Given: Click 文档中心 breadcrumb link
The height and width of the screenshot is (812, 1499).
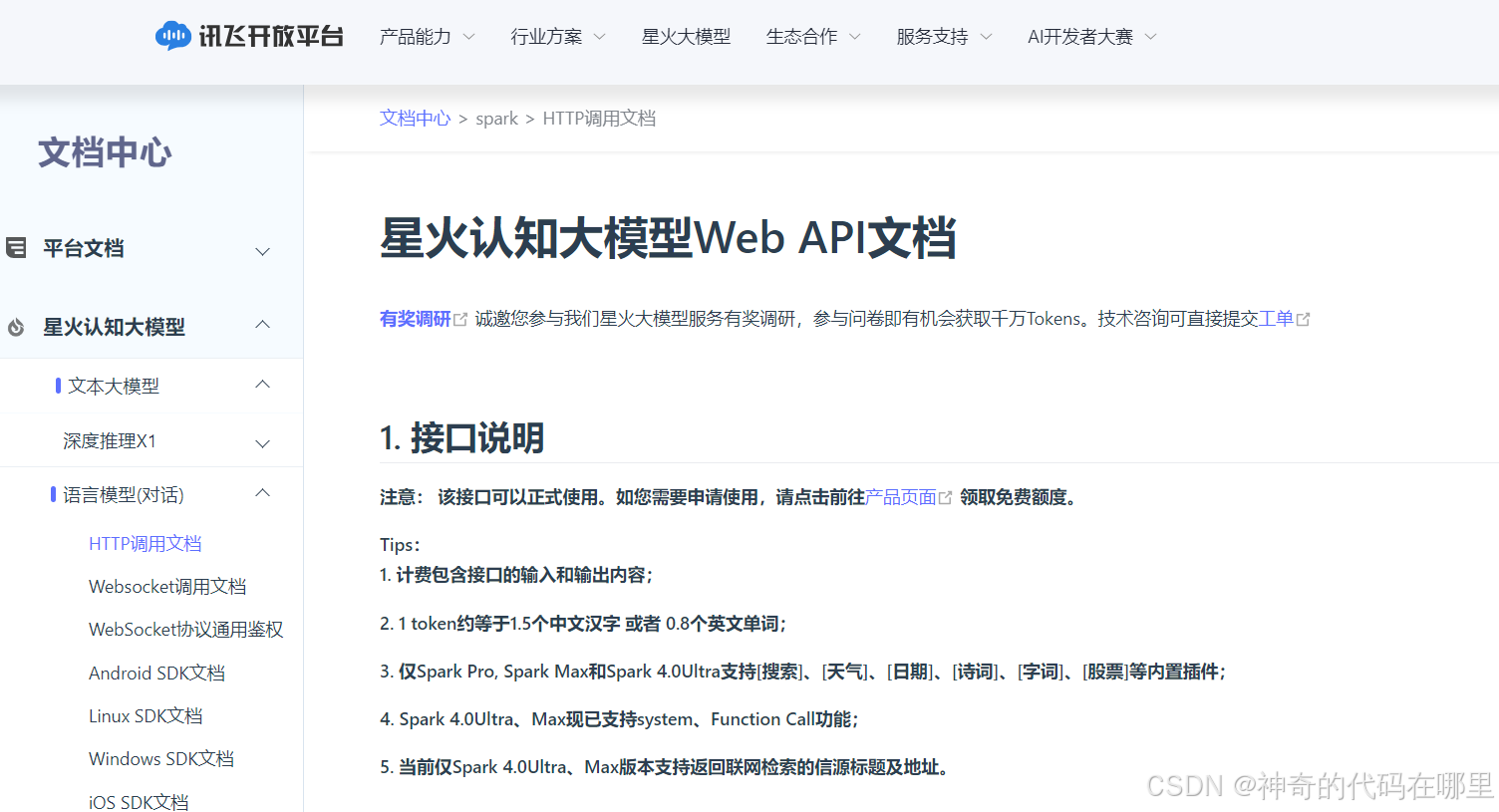Looking at the screenshot, I should coord(416,118).
